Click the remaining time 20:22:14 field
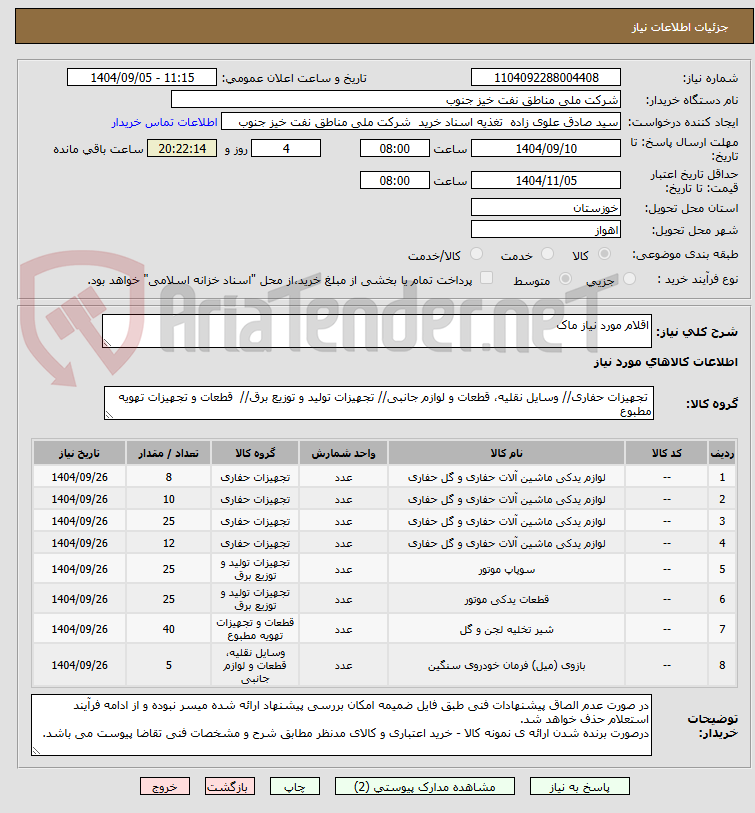 pos(182,149)
